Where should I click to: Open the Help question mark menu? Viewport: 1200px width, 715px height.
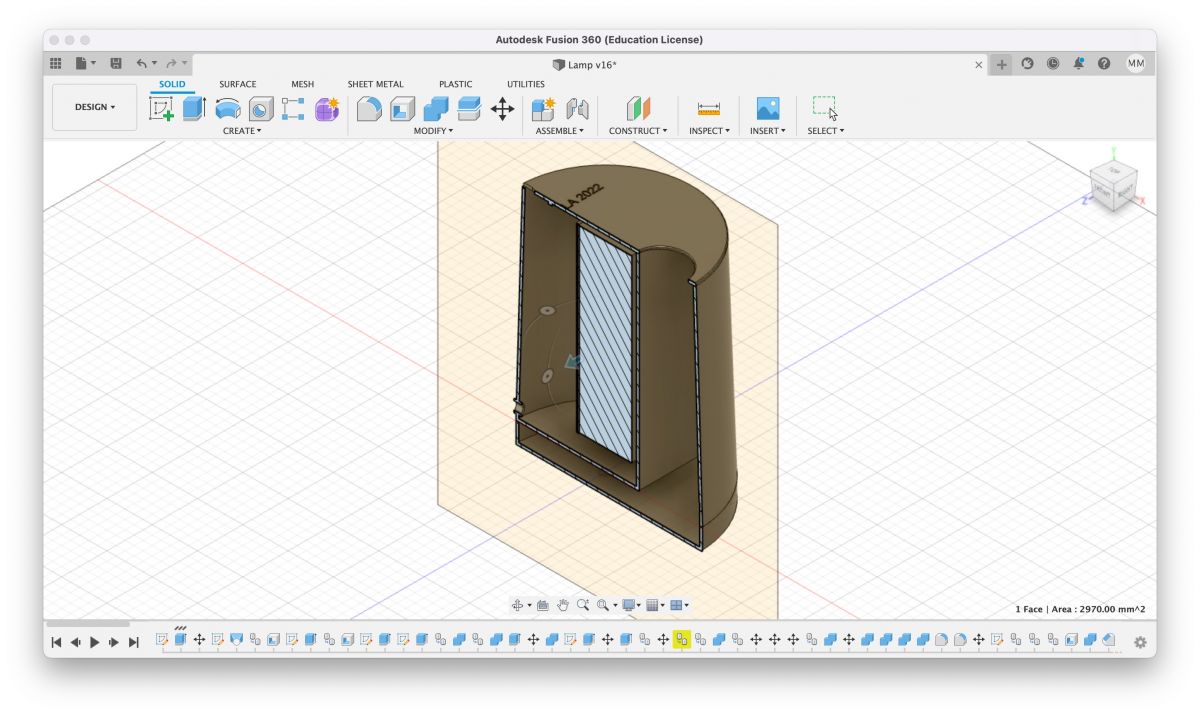1104,63
